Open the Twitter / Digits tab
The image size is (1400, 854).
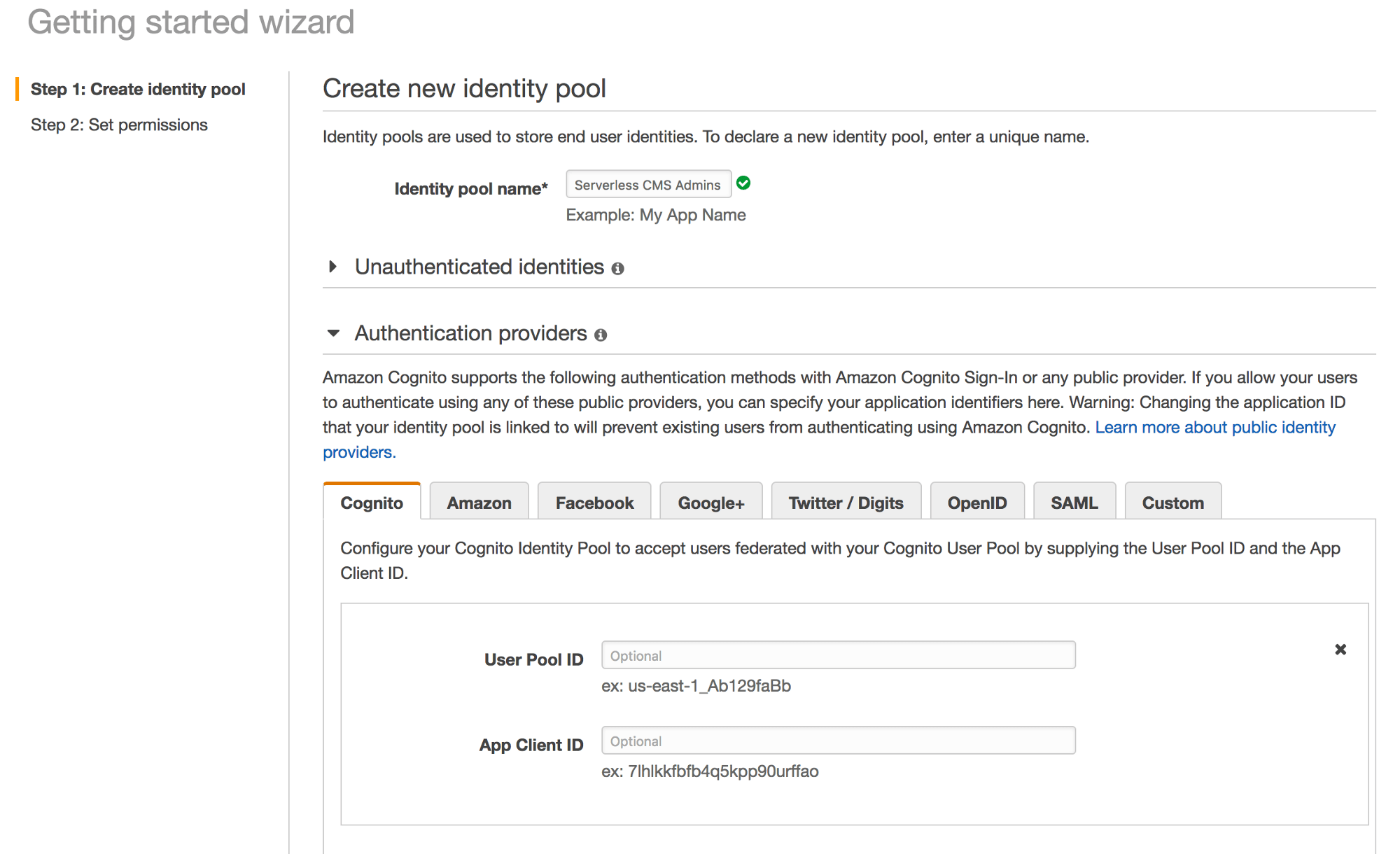point(846,502)
